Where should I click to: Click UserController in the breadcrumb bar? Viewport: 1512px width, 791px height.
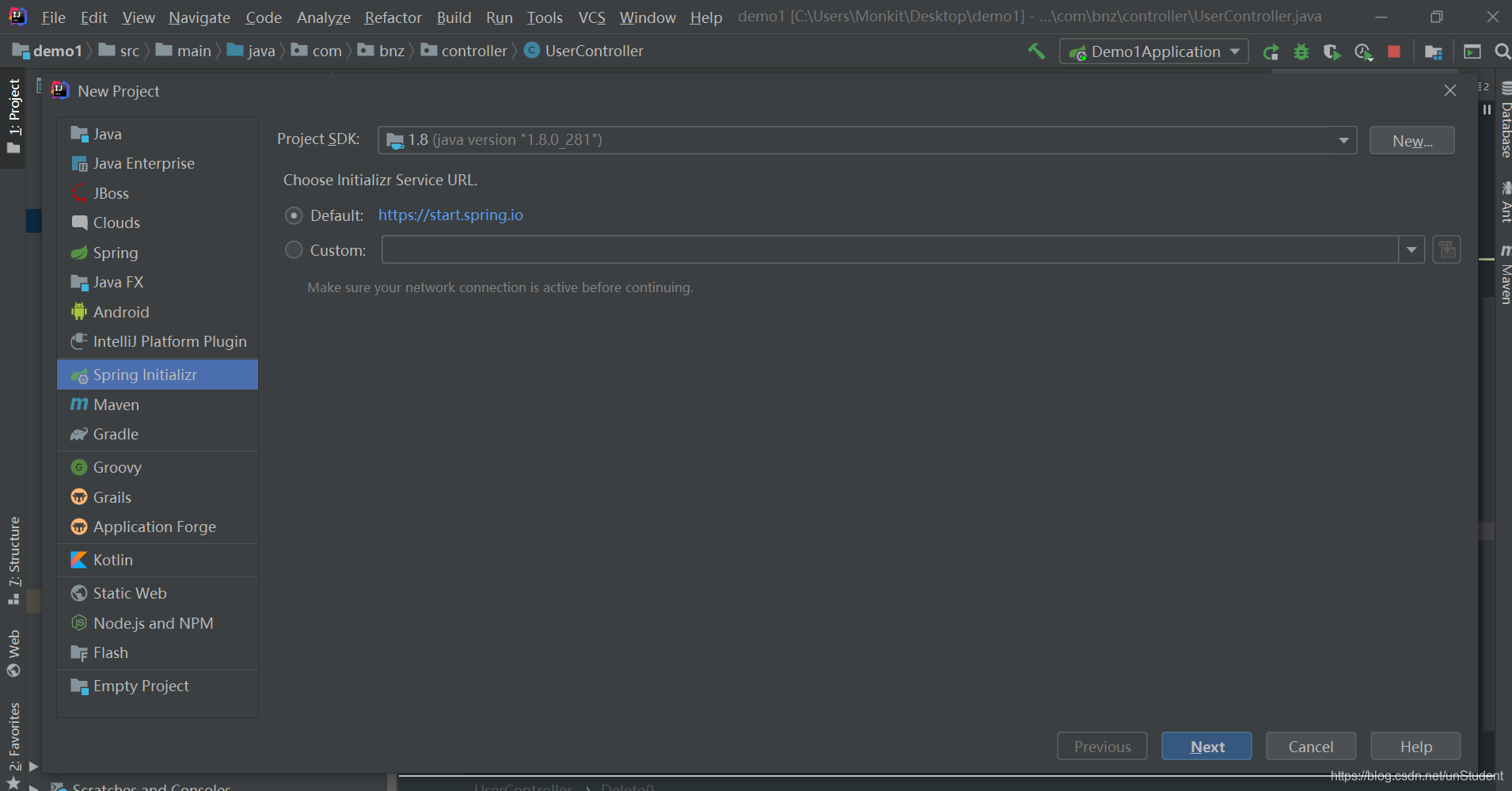click(584, 51)
